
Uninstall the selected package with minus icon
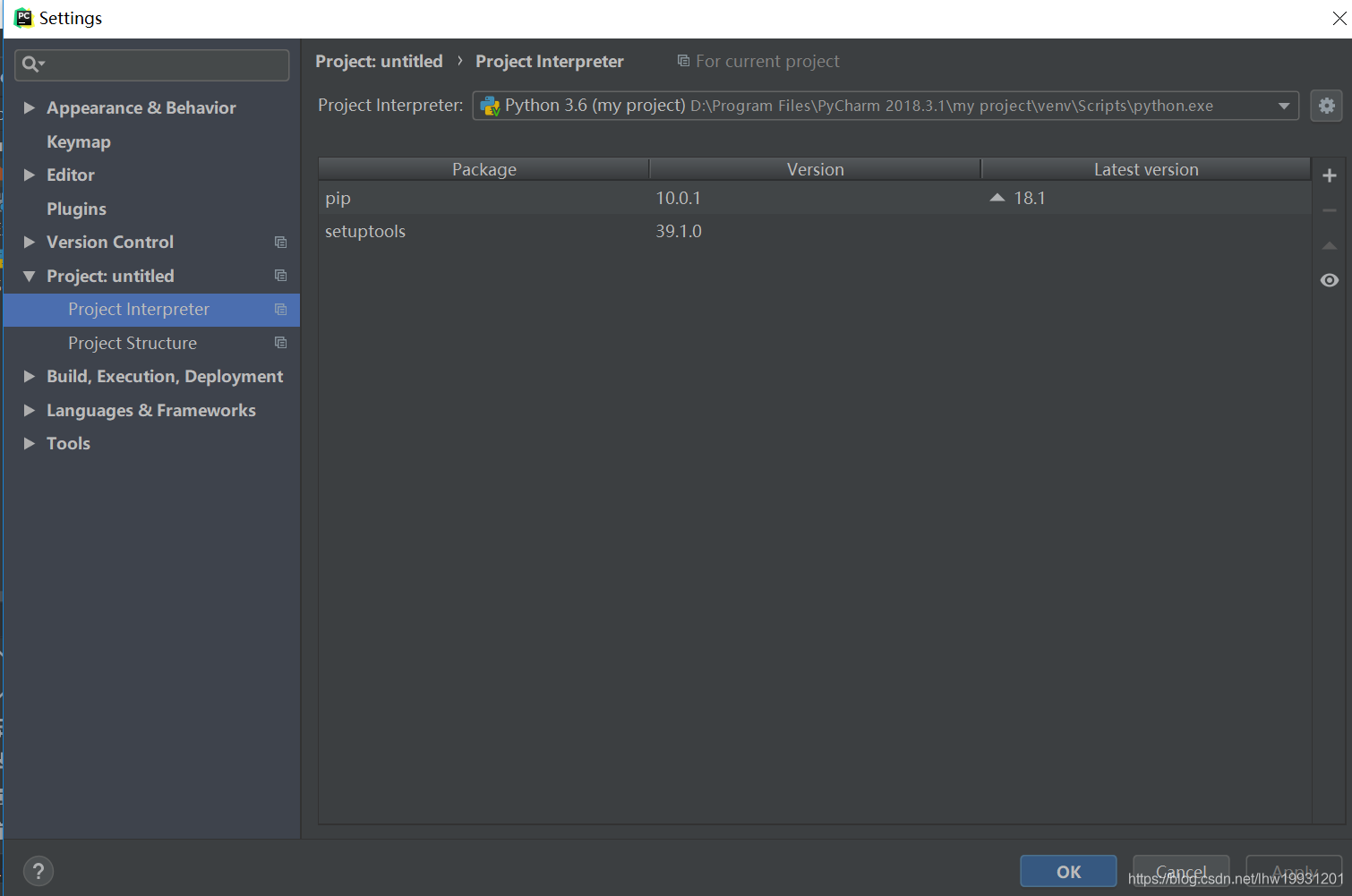[1329, 209]
